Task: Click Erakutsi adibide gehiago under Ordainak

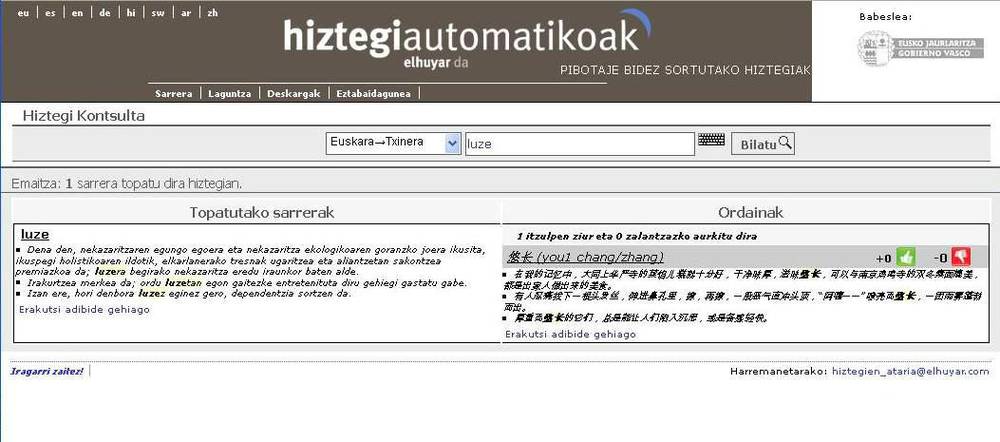Action: [x=570, y=334]
